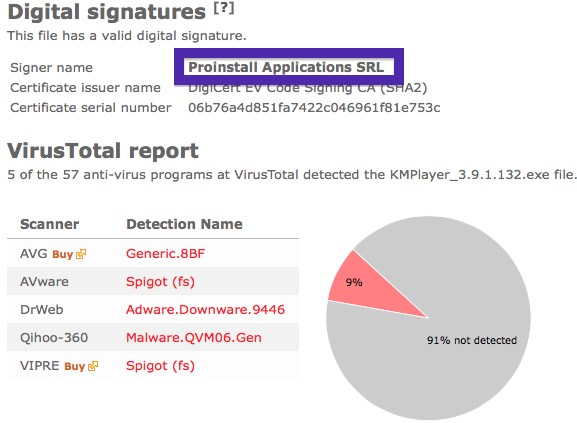Click the AVG Buy link
577x423 pixels.
click(63, 255)
